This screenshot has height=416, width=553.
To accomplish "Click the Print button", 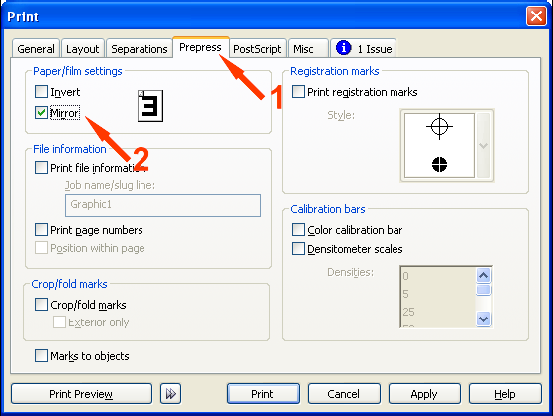I will point(263,393).
